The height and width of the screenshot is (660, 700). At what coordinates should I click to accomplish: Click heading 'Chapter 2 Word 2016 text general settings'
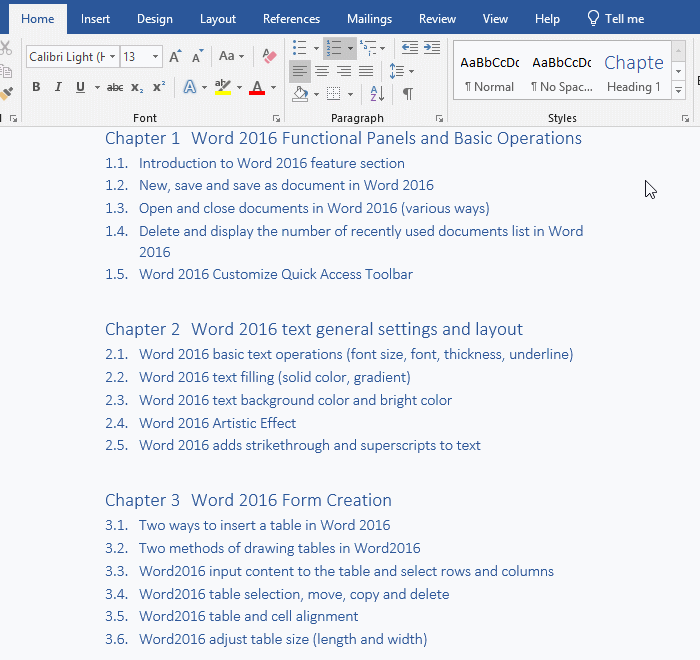[314, 330]
